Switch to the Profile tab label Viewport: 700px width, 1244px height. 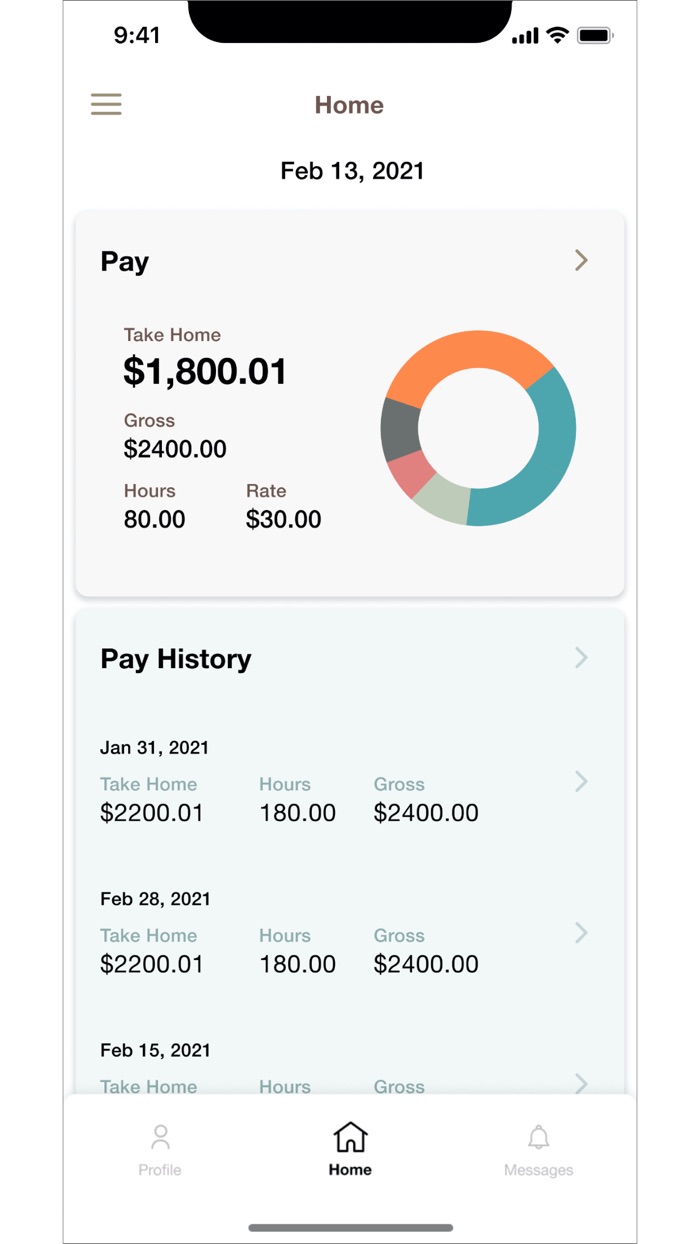(160, 1170)
